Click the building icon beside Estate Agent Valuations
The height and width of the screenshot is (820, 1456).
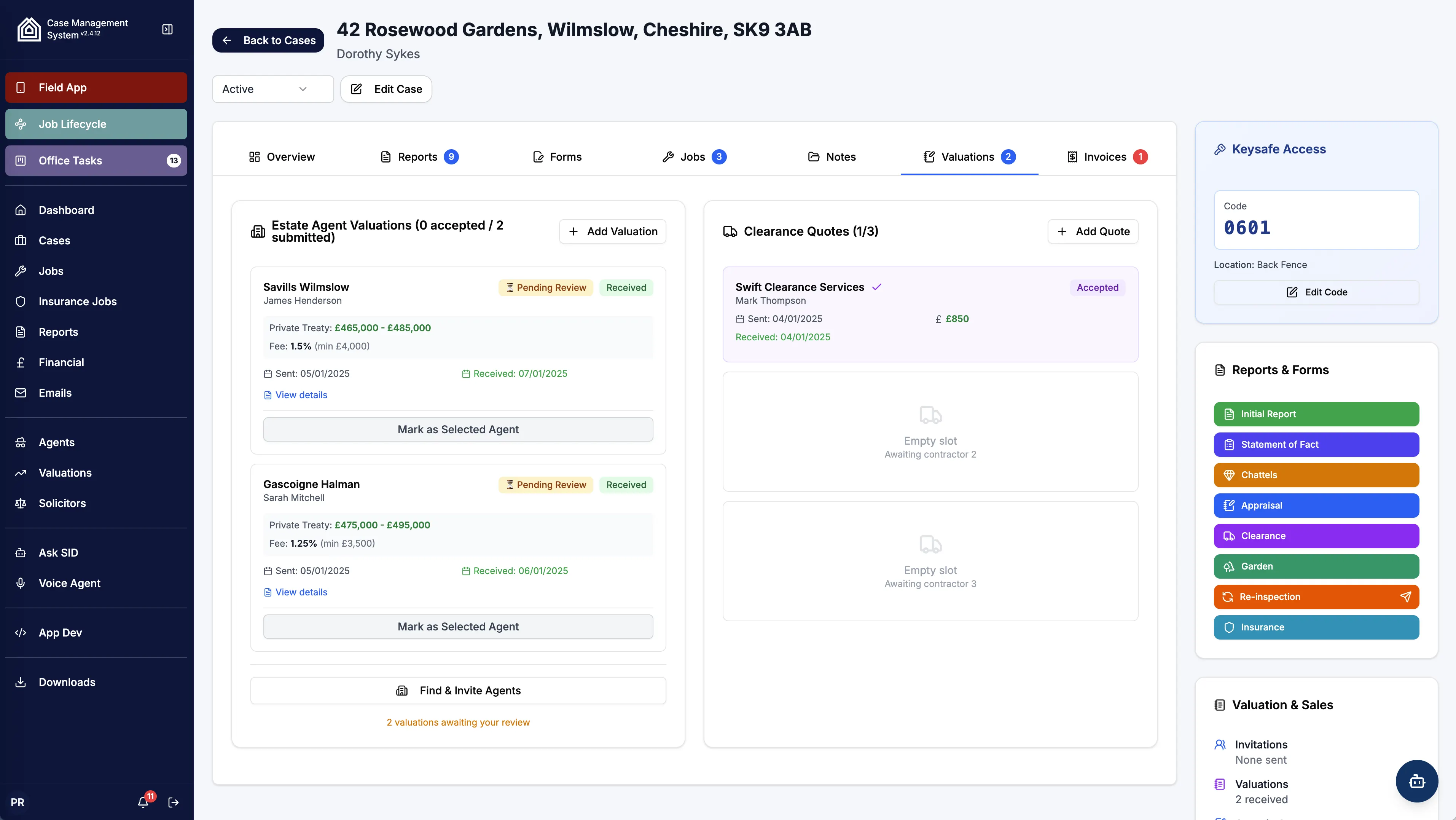[258, 231]
